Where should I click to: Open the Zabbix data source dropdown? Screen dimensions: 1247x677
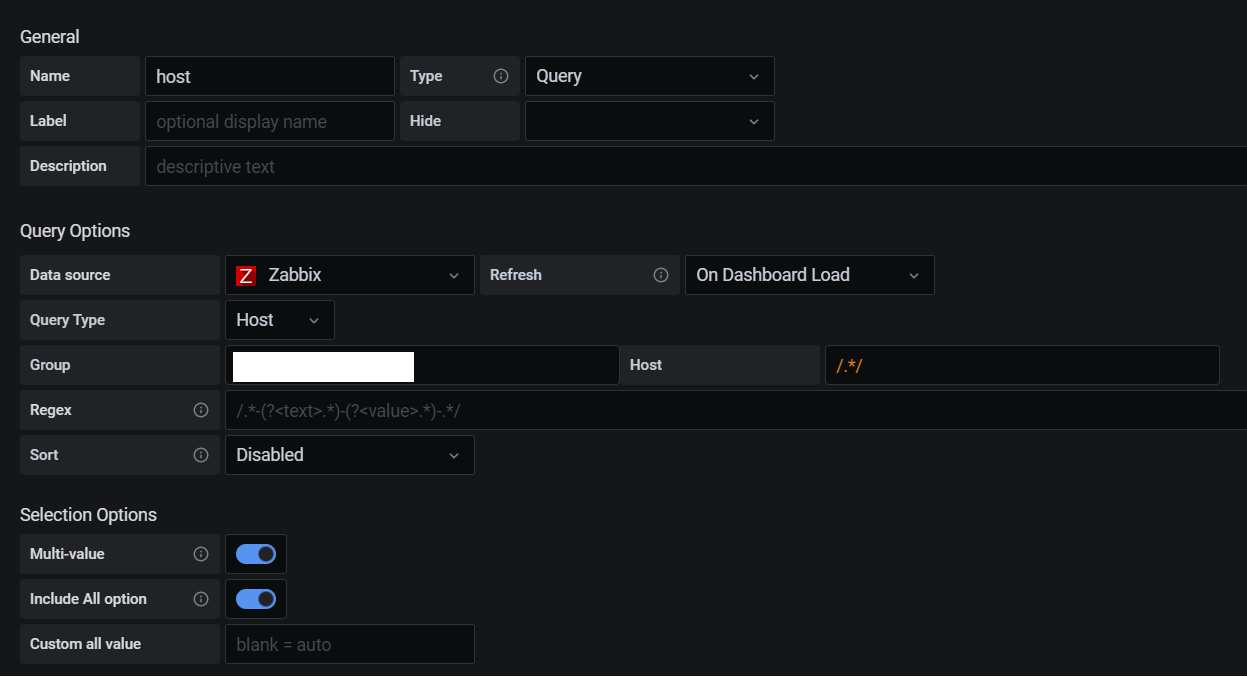349,275
